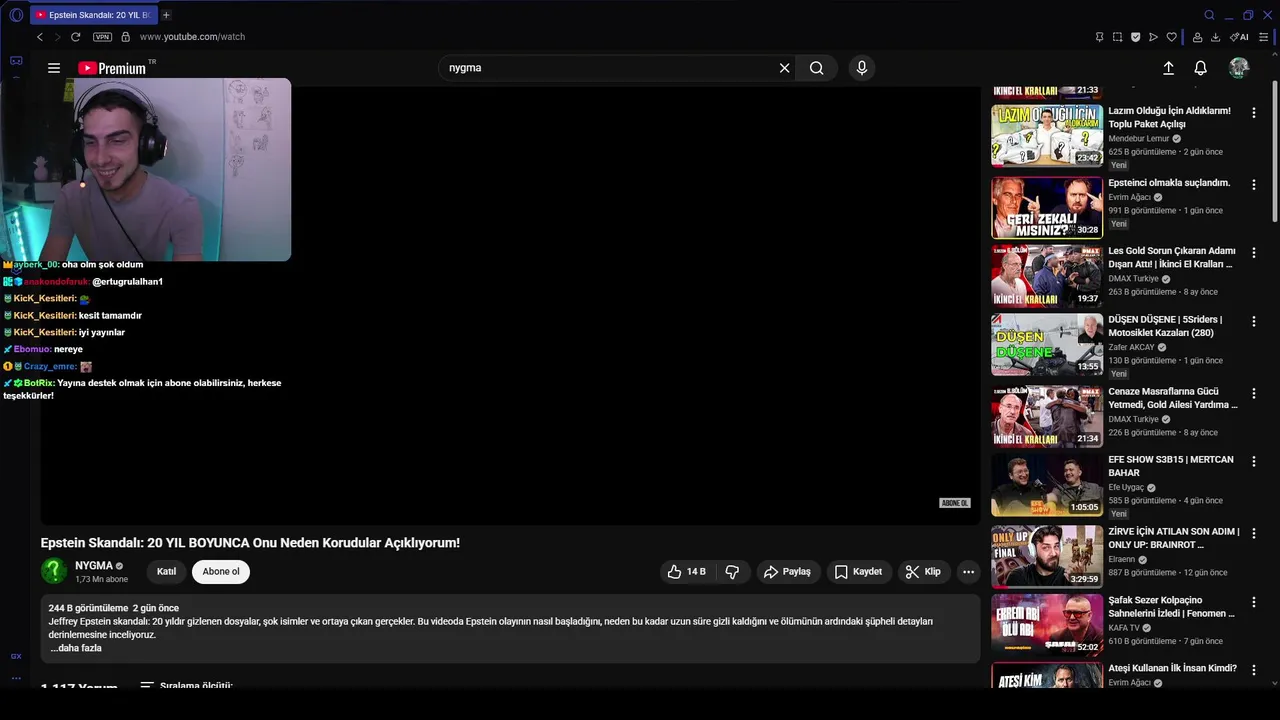Click the page scrollbar on the right edge
Viewport: 1280px width, 720px height.
[1275, 150]
